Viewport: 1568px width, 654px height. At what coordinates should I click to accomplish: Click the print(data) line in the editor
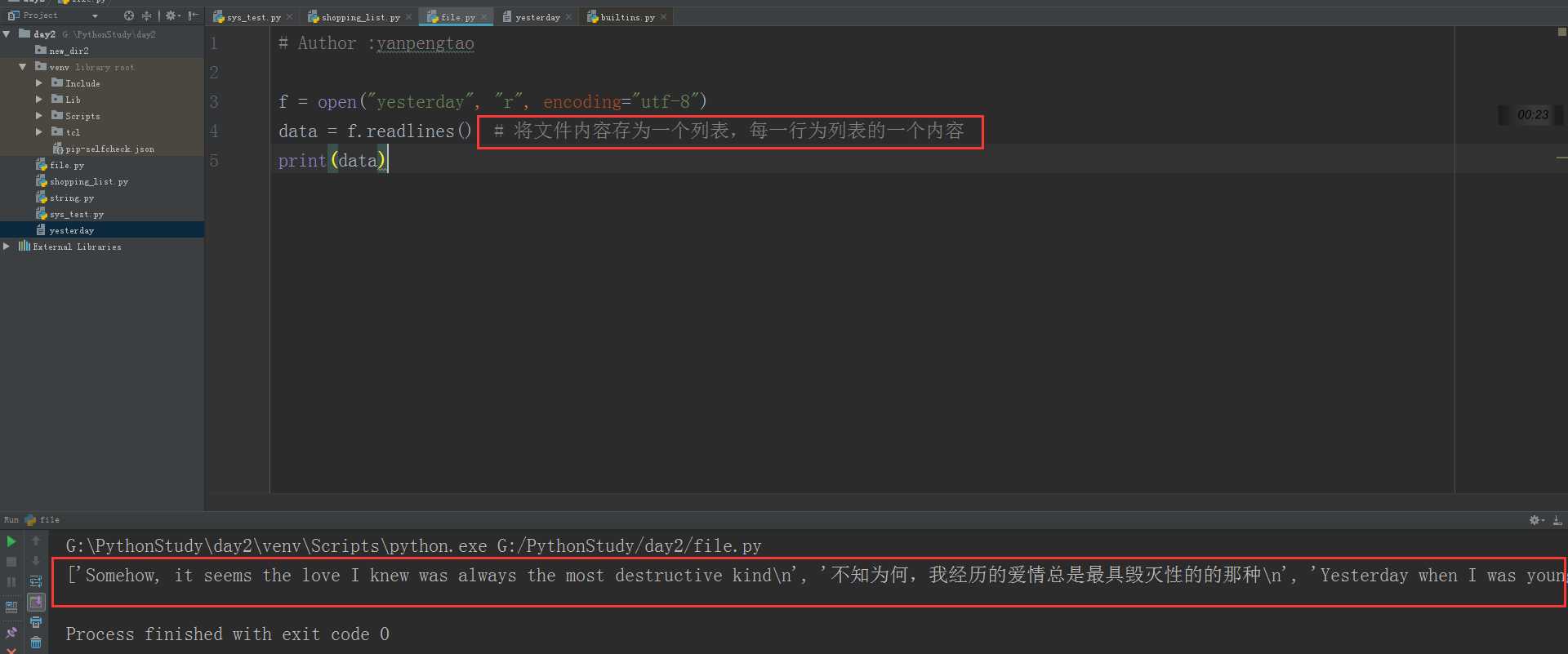coord(332,161)
